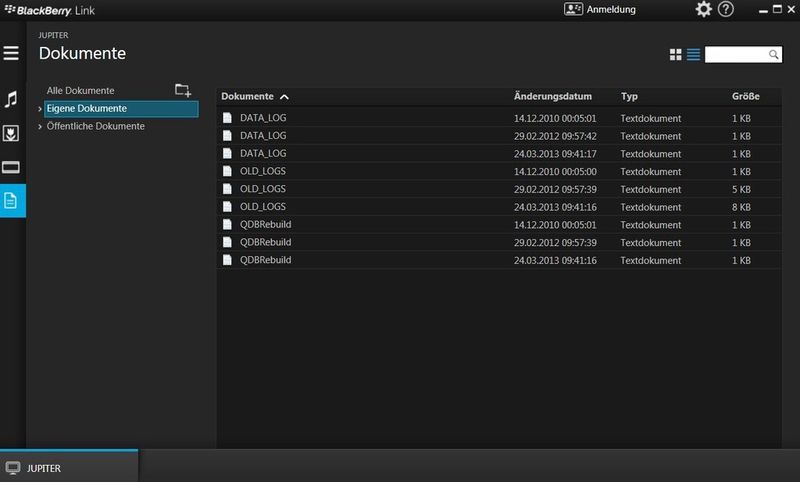
Task: Expand the Öffentliche Dokumente tree node
Action: [x=40, y=127]
